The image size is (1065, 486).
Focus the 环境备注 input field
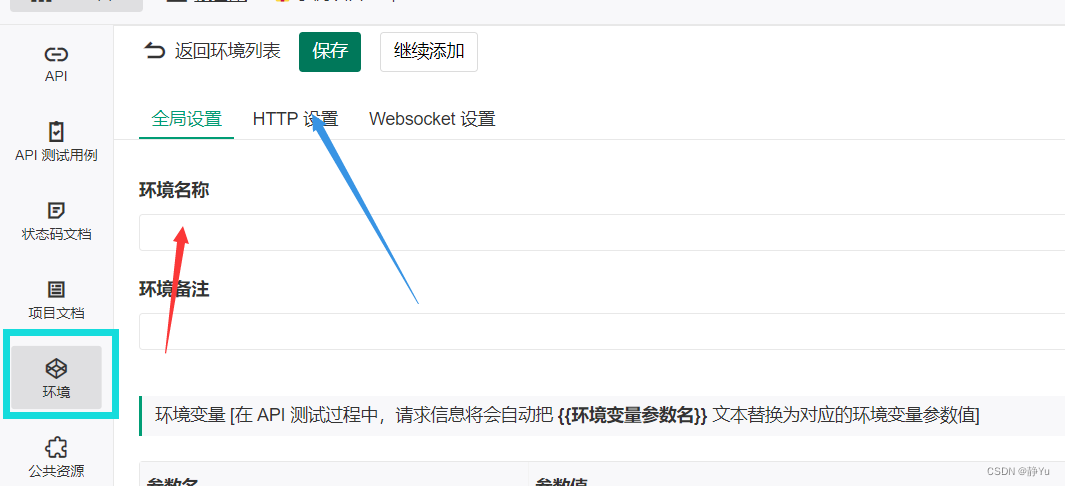coord(602,331)
